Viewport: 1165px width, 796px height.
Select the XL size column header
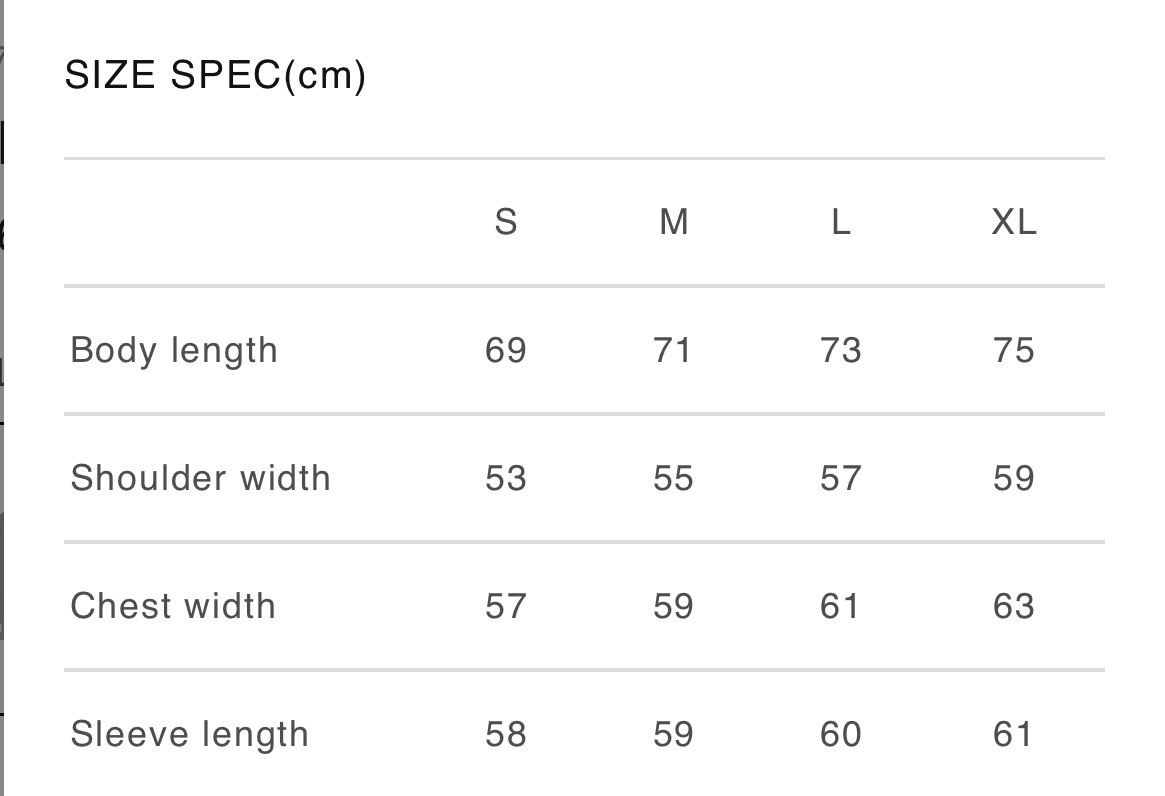[x=1013, y=222]
